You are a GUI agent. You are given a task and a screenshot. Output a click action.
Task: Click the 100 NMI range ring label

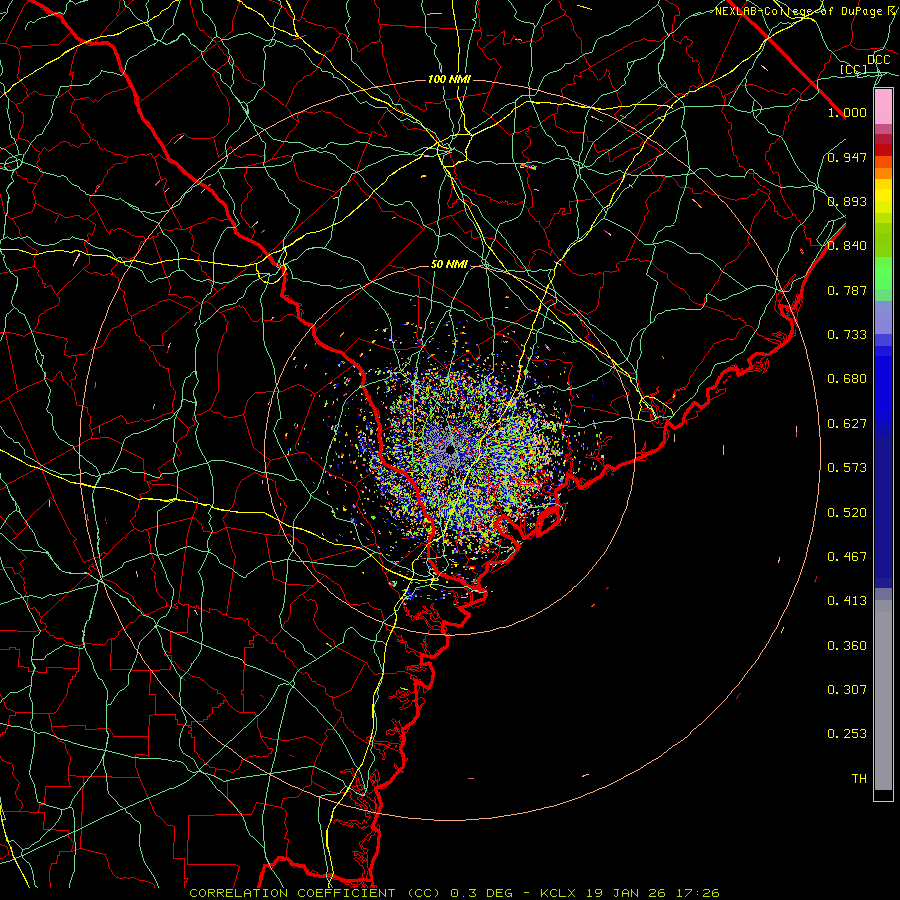tap(449, 79)
